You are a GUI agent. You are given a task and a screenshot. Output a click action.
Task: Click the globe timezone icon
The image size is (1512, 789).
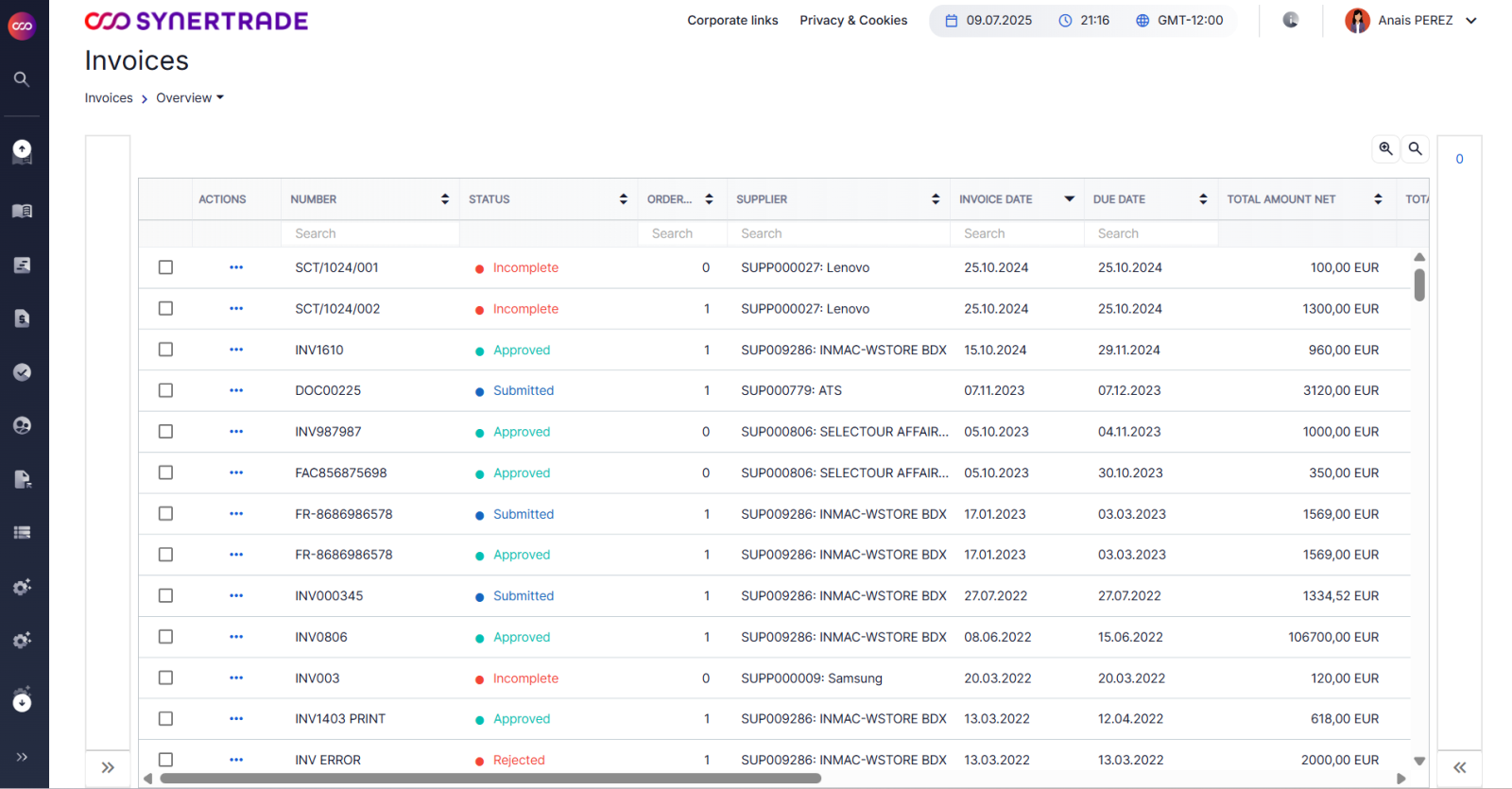click(x=1143, y=20)
